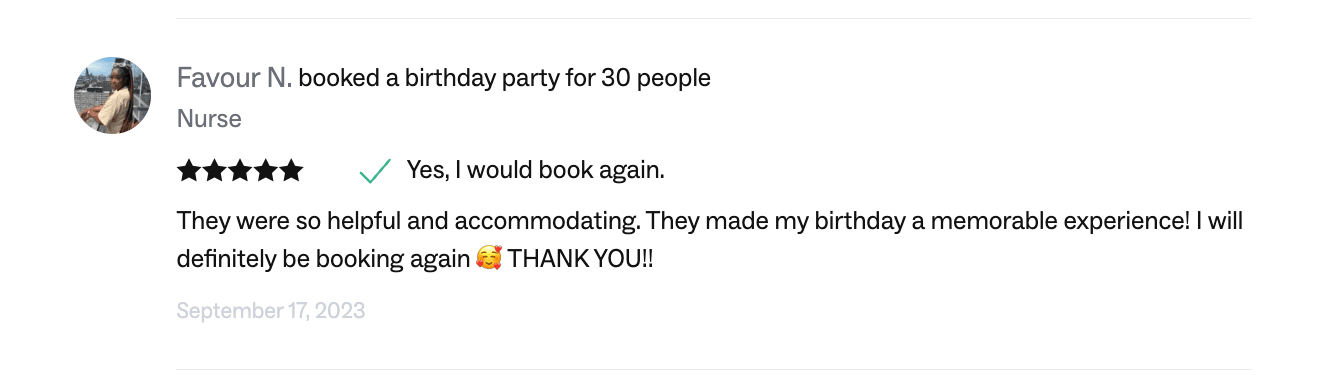Click the 'Nurse' occupation label
The image size is (1336, 386).
(209, 119)
